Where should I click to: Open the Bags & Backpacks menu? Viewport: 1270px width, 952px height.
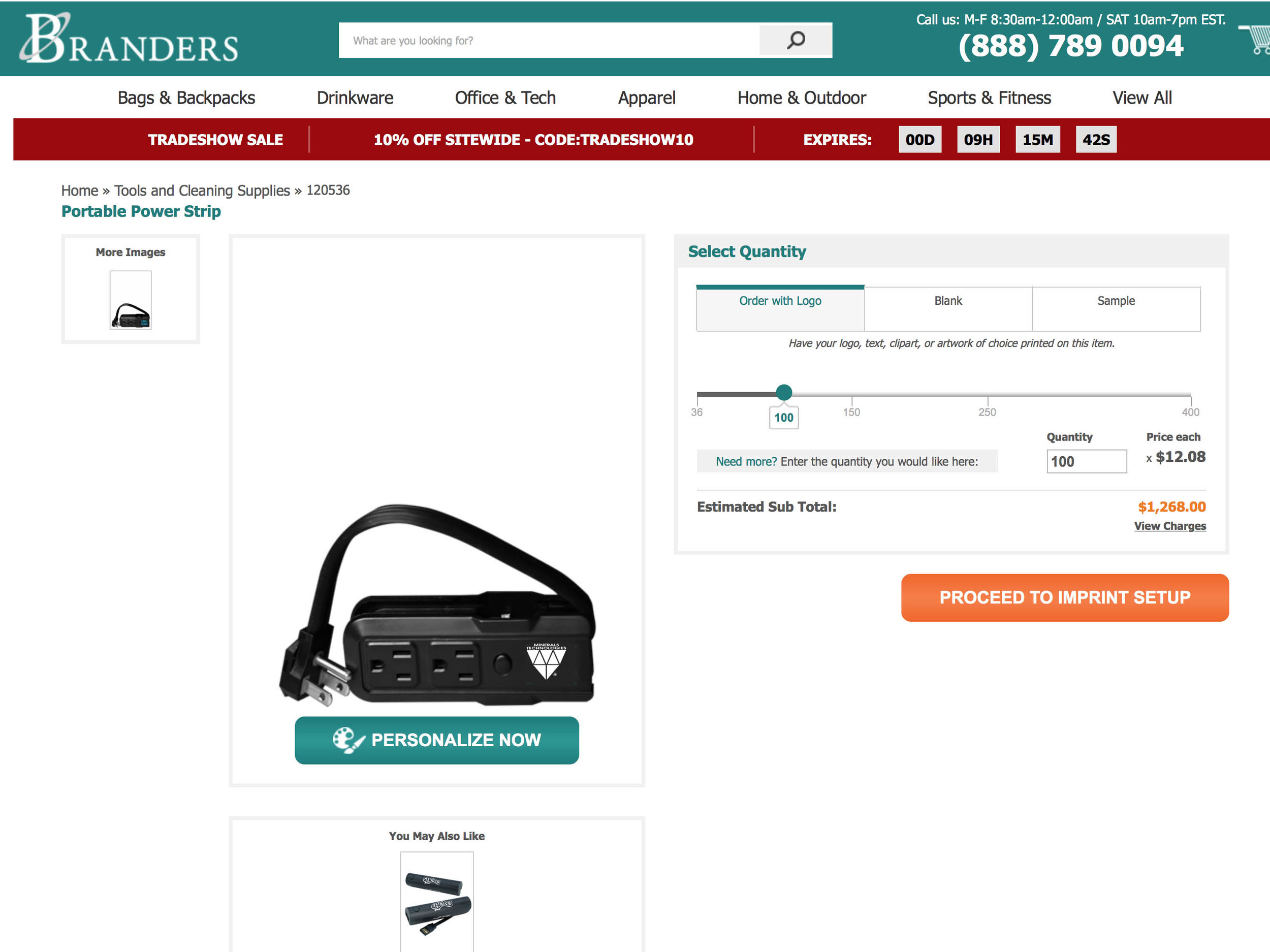[186, 98]
